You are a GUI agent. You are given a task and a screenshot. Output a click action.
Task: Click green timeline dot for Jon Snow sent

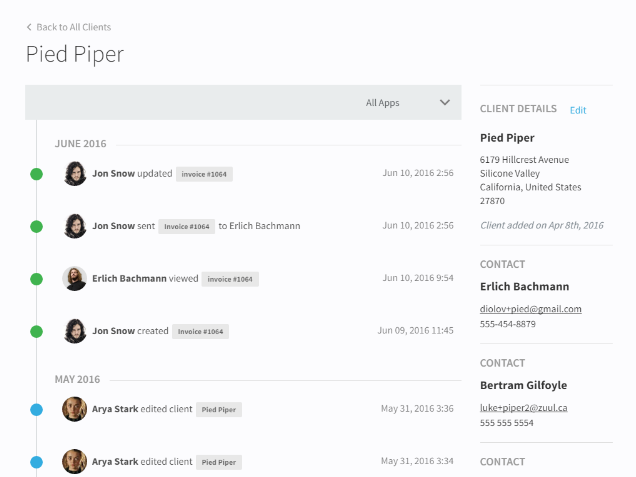[x=37, y=226]
